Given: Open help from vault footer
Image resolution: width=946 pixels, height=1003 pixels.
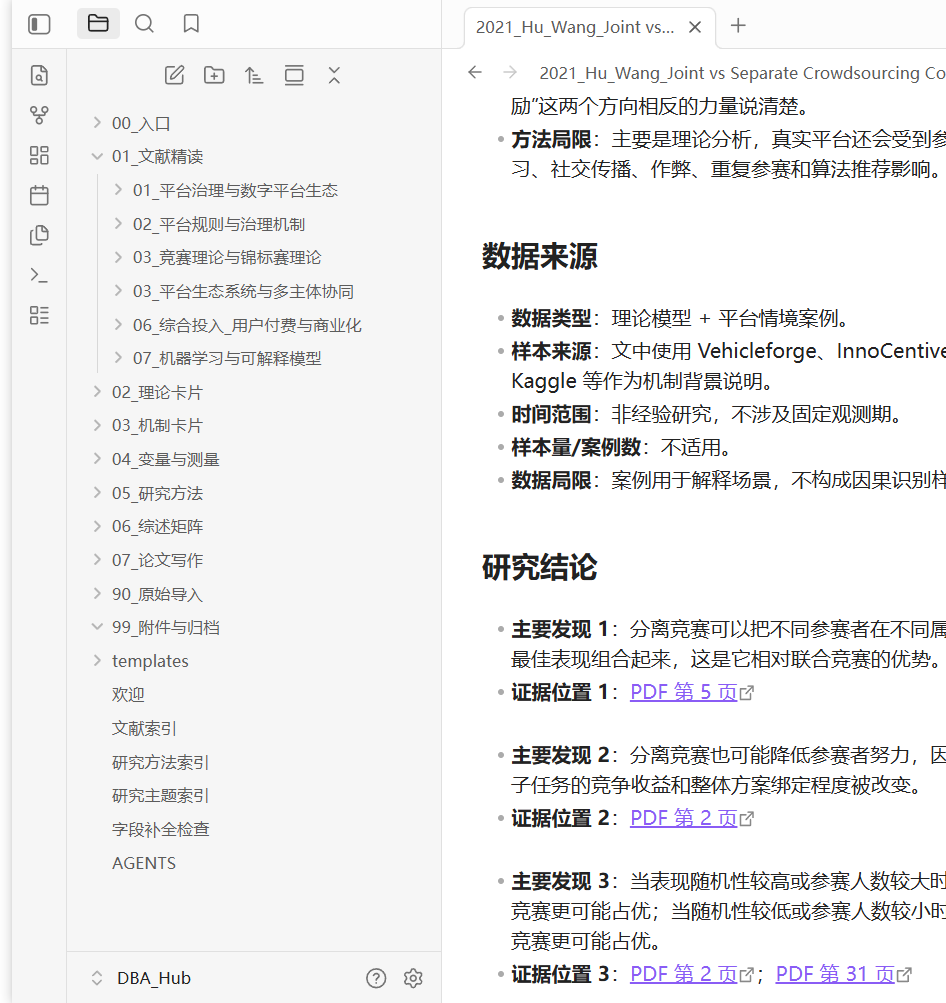Looking at the screenshot, I should [x=376, y=978].
